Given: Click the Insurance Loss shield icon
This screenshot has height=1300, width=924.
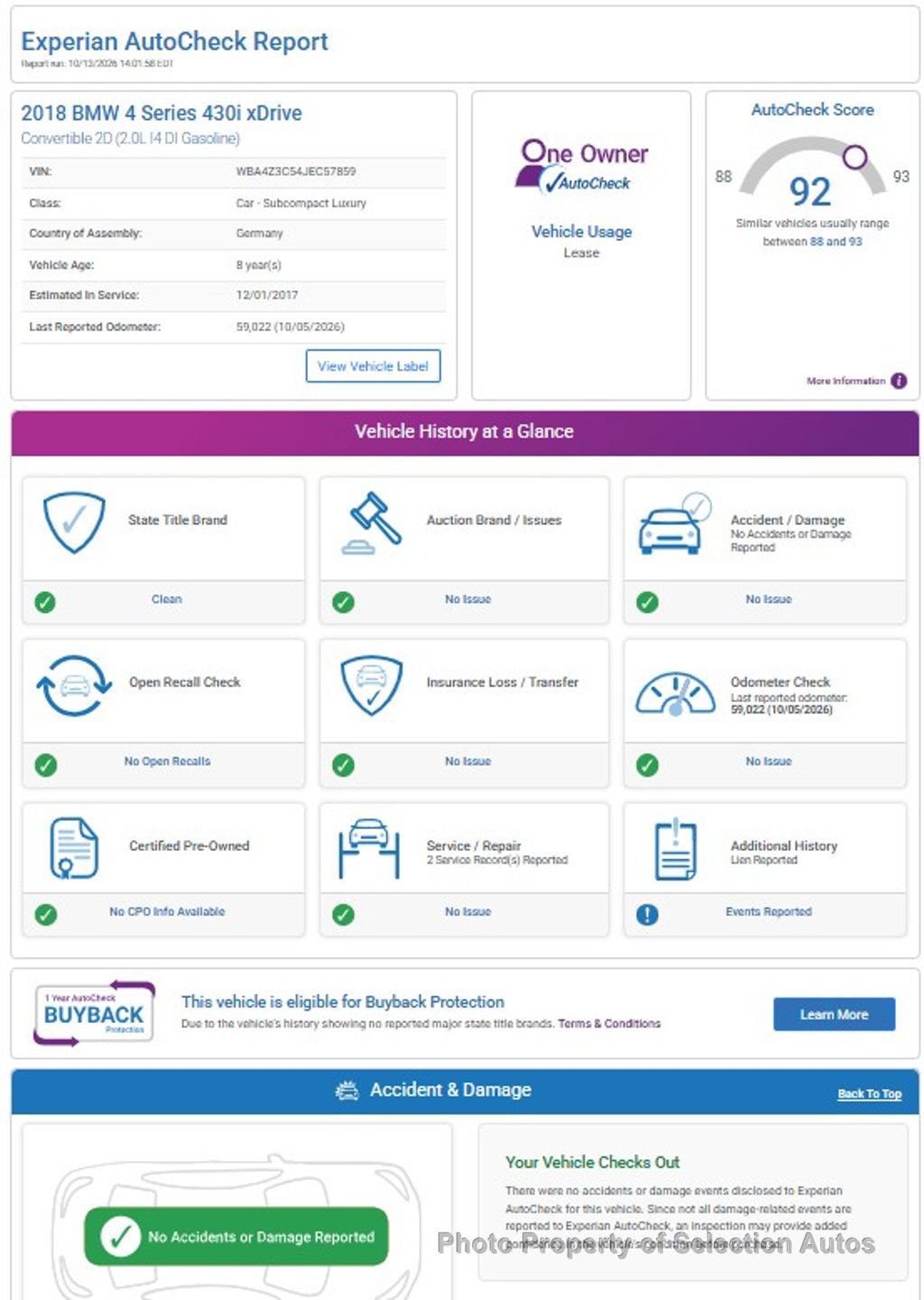Looking at the screenshot, I should pyautogui.click(x=372, y=686).
